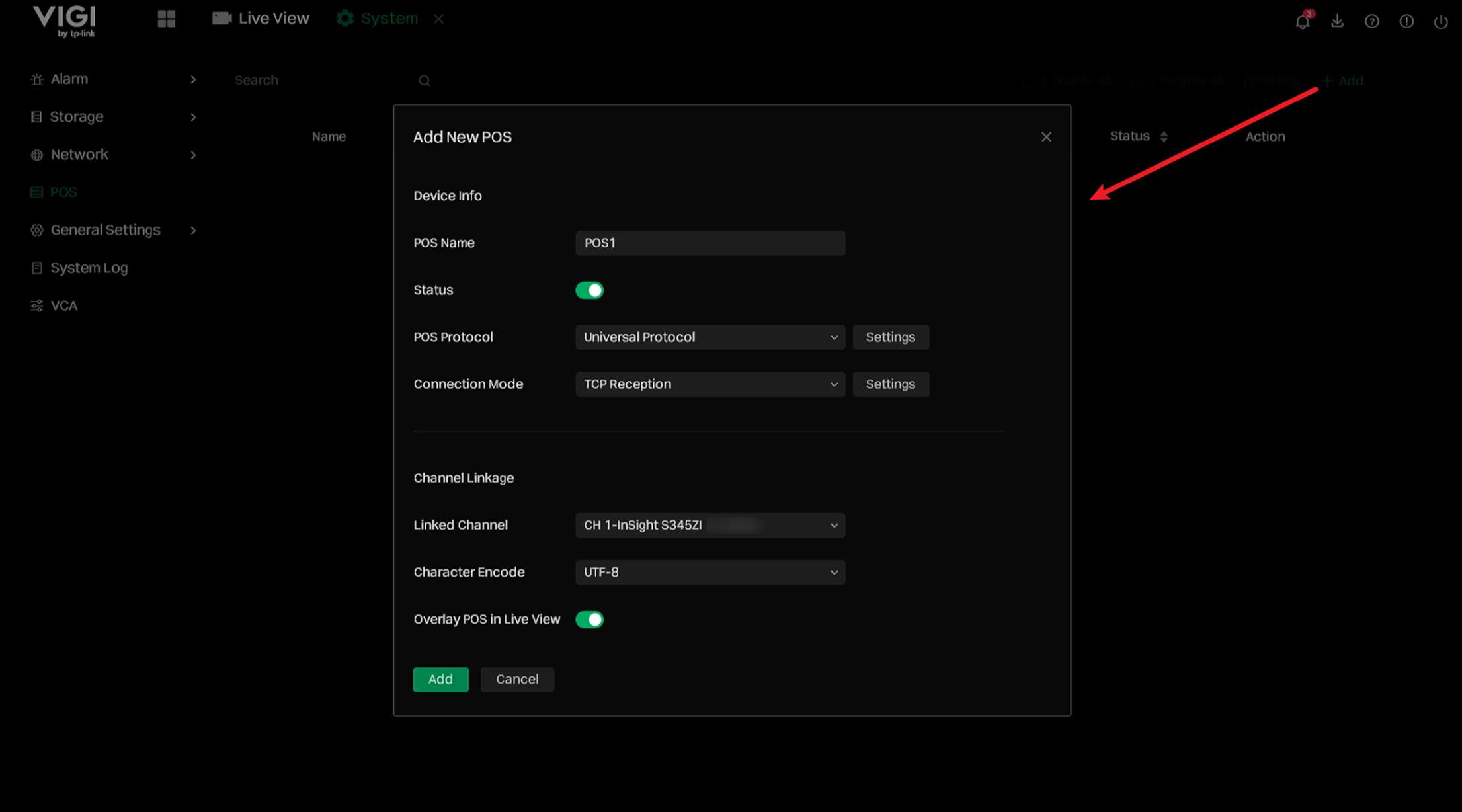
Task: Click the dimmed Add button in toolbar
Action: [x=1342, y=81]
